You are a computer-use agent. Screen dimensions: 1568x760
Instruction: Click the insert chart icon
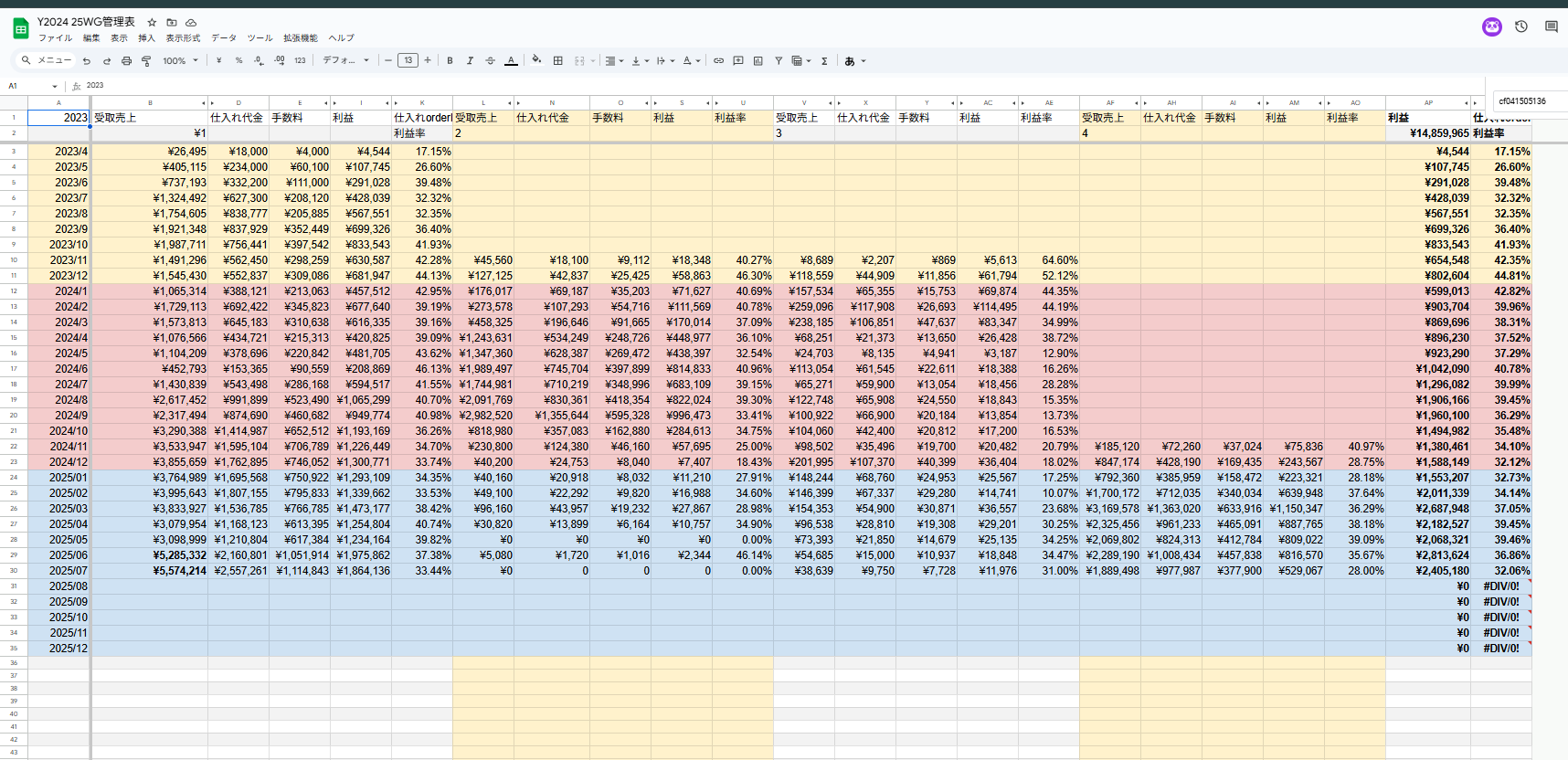[758, 61]
